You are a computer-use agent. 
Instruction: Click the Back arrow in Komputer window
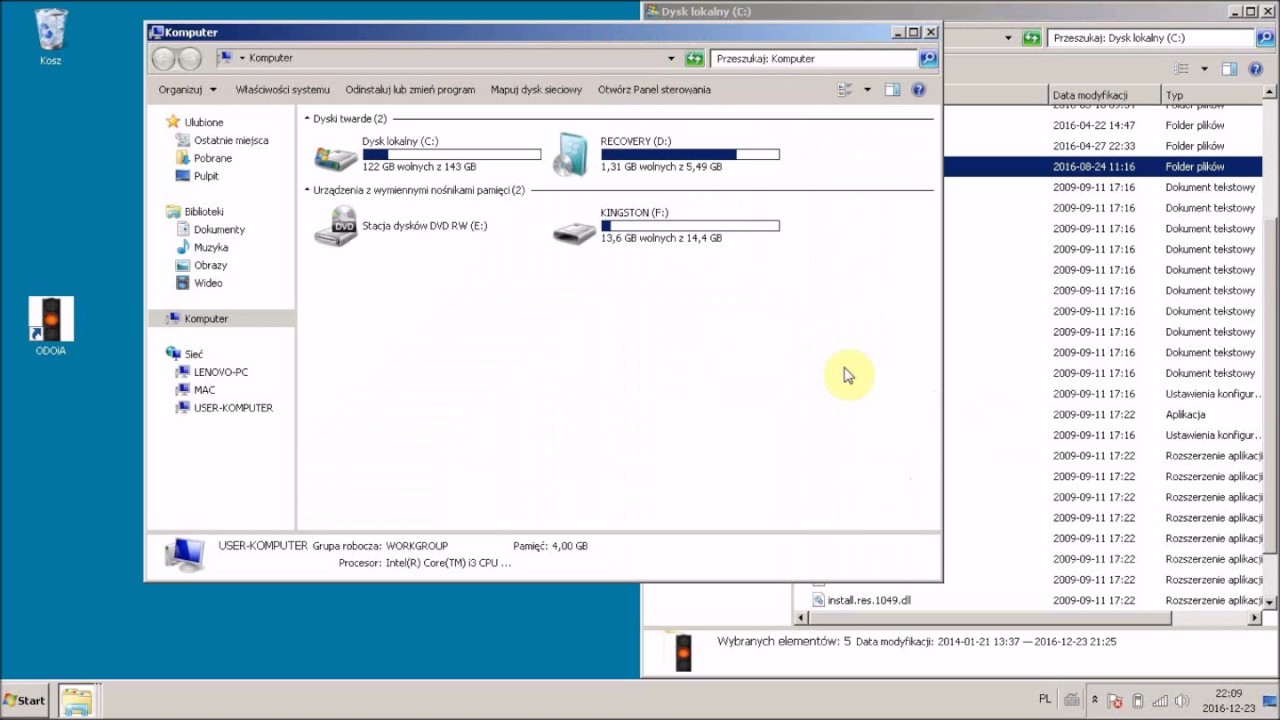coord(164,59)
